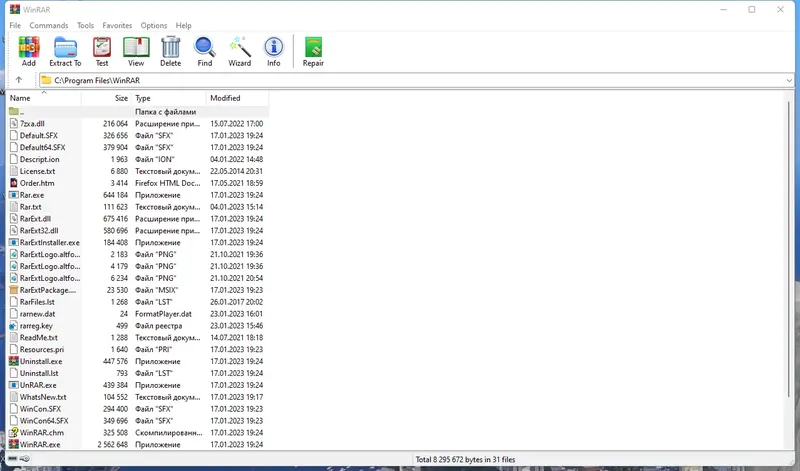Screen dimensions: 800x471
Task: Click the address bar path field
Action: pos(416,80)
